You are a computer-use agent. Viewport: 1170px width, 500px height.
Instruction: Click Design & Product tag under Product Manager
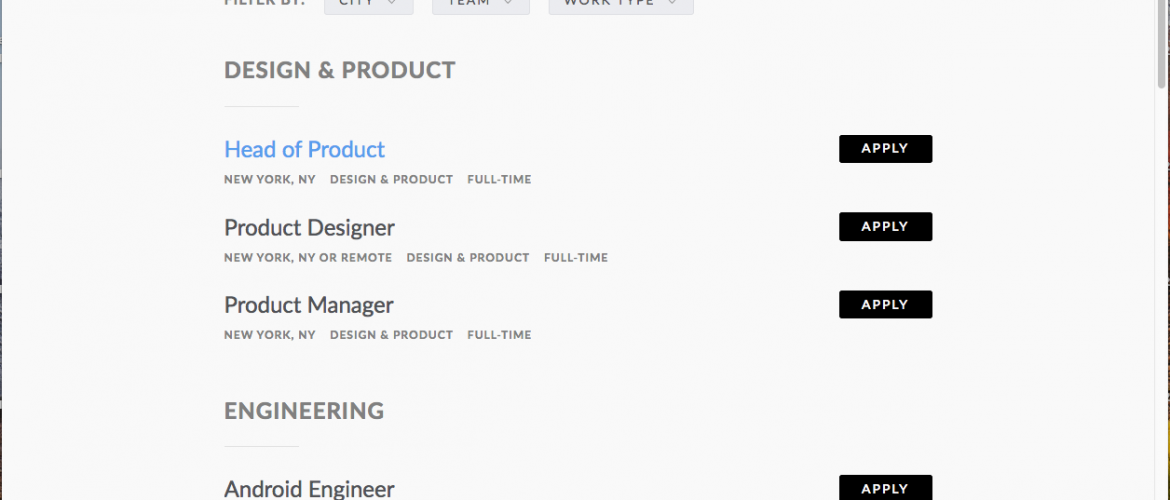click(391, 335)
